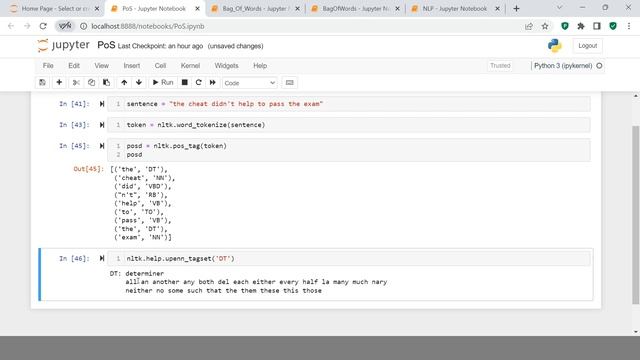The width and height of the screenshot is (640, 360).
Task: Insert a cell below with plus icon
Action: [59, 82]
